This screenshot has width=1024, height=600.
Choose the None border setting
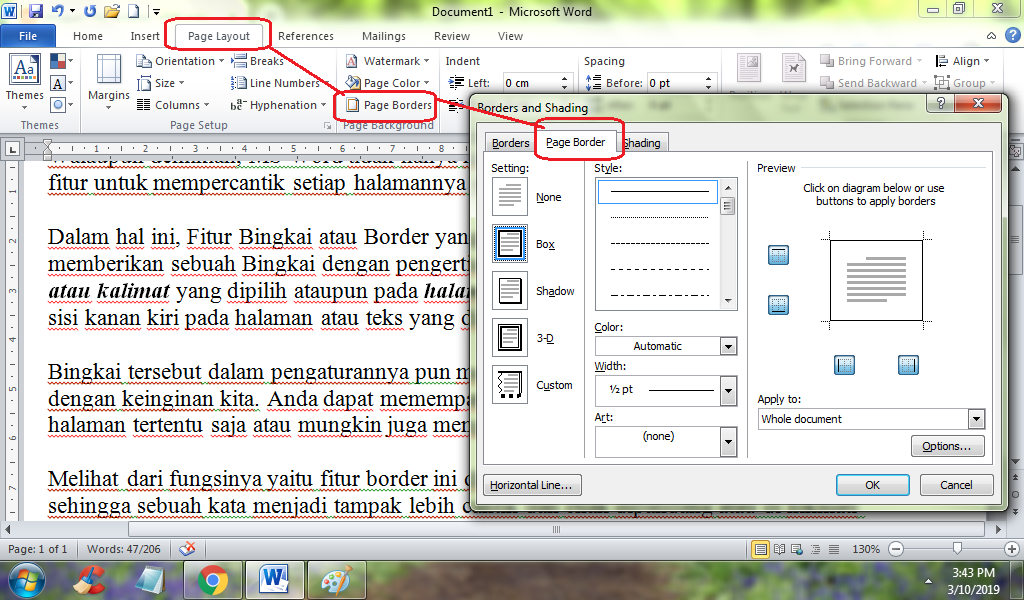509,196
